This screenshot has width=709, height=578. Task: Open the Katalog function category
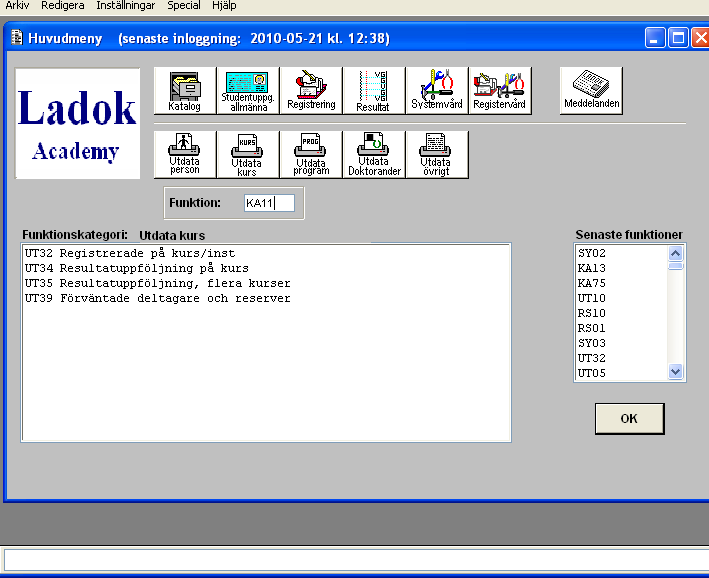pyautogui.click(x=184, y=91)
